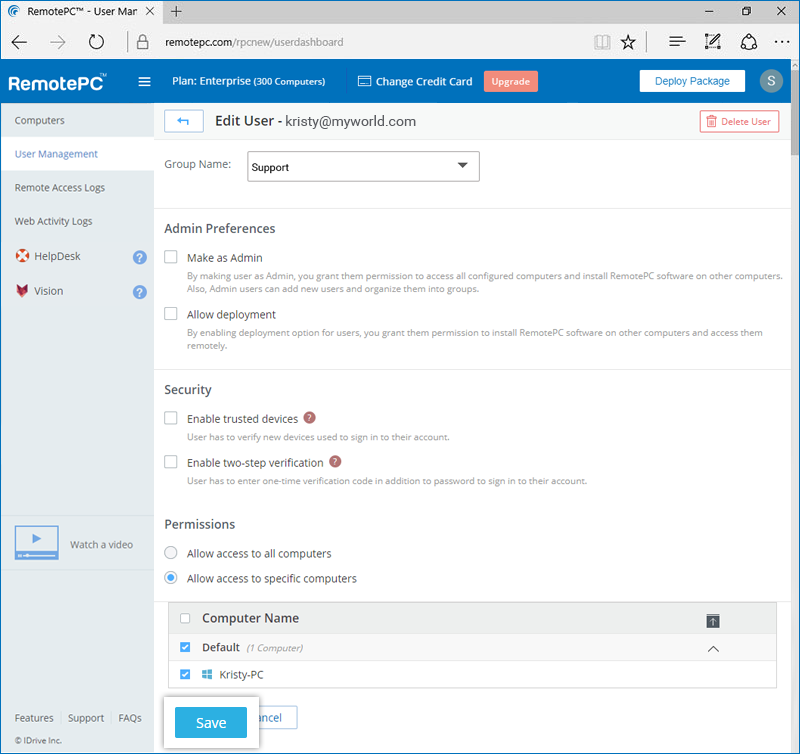This screenshot has height=754, width=800.
Task: Select Allow access to all computers
Action: click(x=170, y=552)
